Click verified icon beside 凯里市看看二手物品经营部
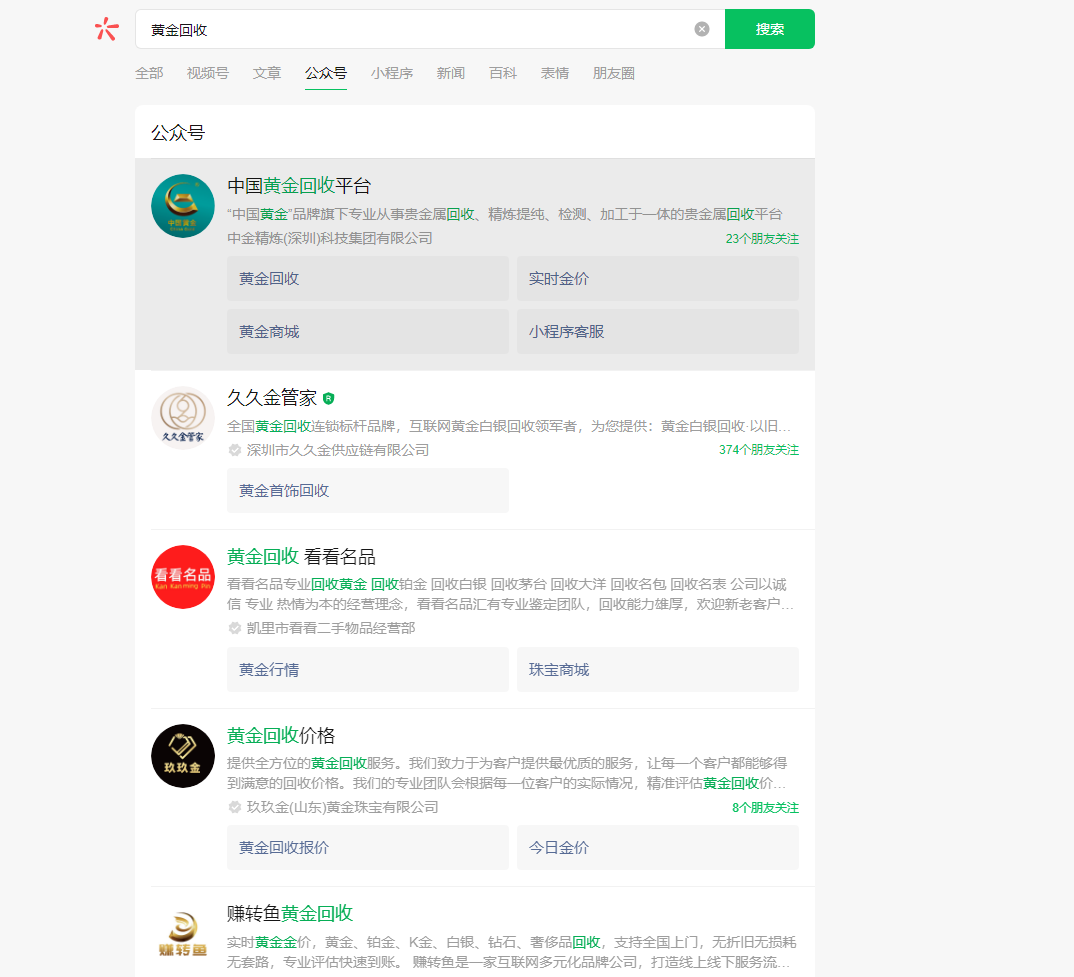The width and height of the screenshot is (1074, 977). click(x=234, y=628)
